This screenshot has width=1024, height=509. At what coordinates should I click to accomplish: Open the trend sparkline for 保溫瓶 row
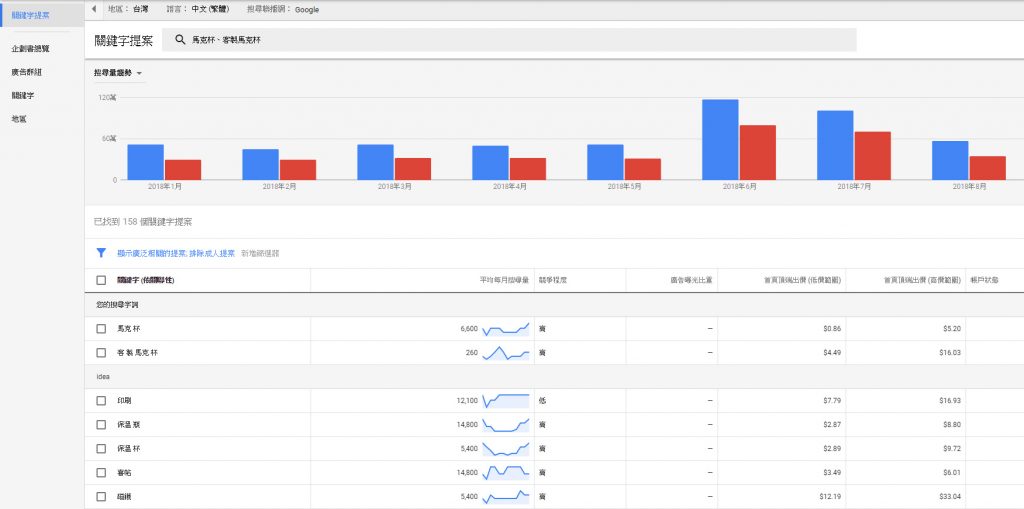point(505,425)
